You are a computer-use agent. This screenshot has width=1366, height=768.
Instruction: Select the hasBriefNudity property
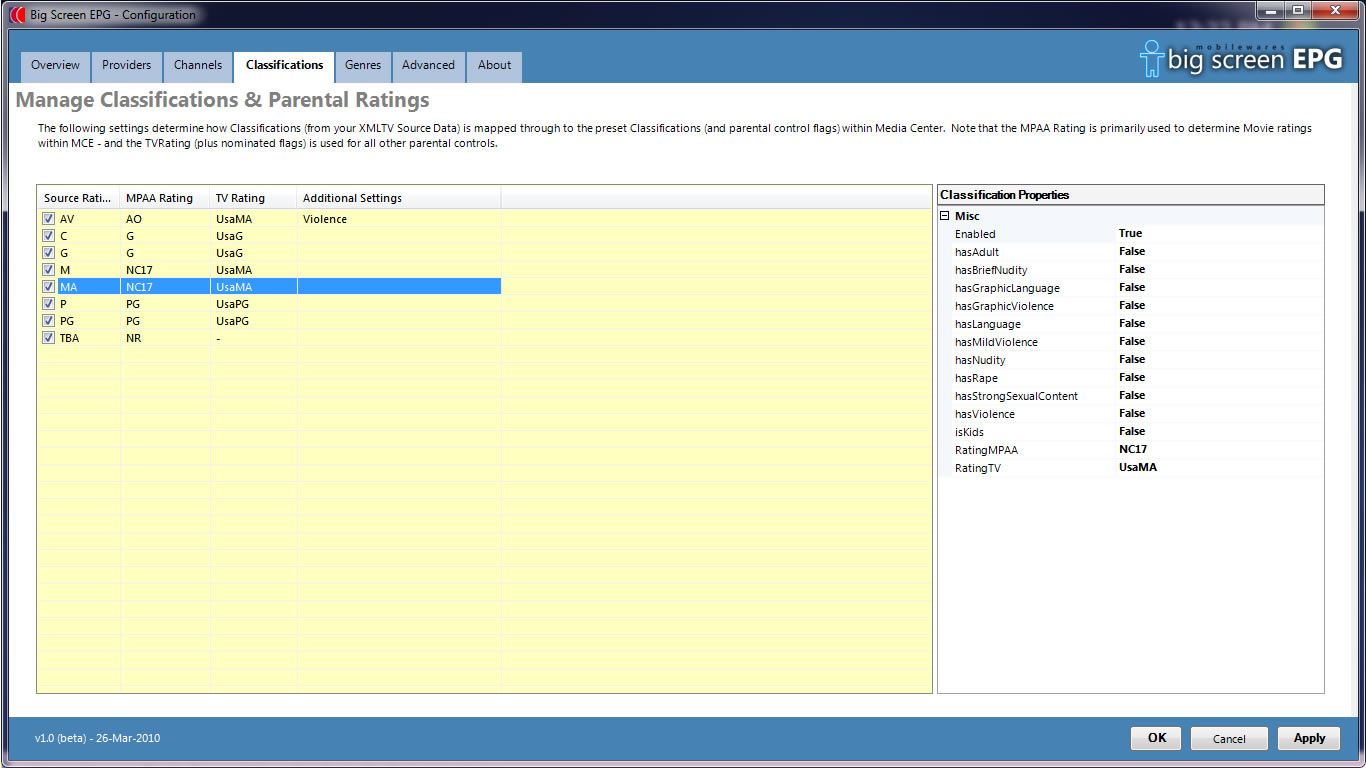click(1130, 270)
